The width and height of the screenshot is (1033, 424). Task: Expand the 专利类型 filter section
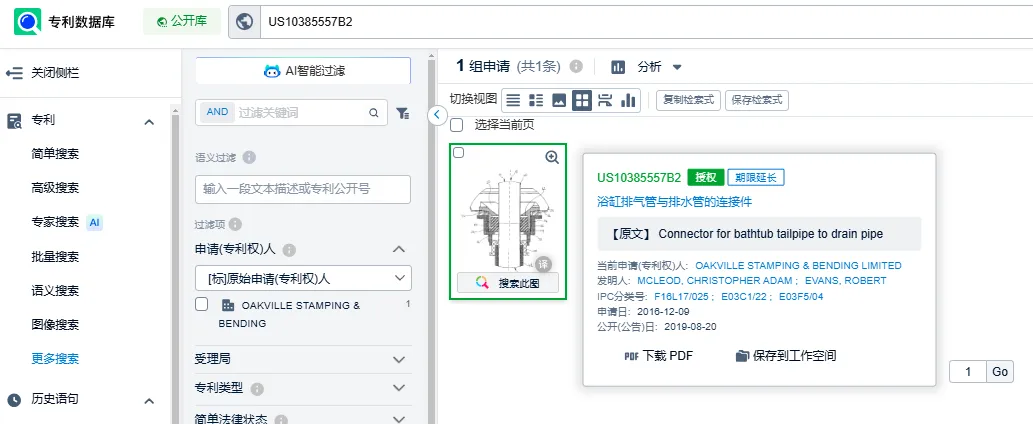coord(399,388)
